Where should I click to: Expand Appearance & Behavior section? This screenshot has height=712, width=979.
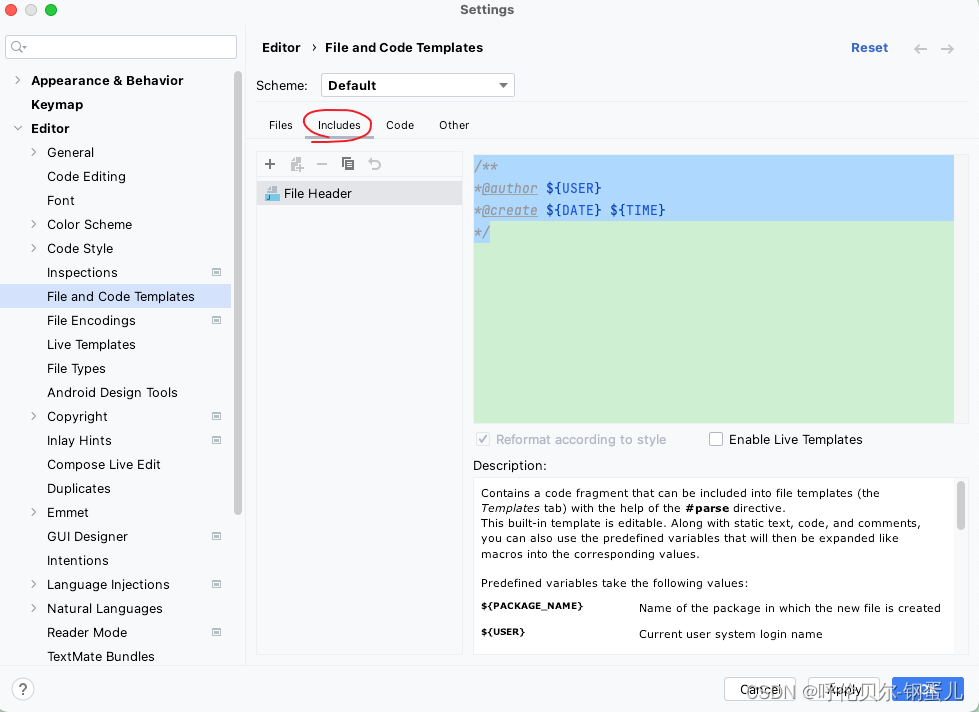coord(17,81)
